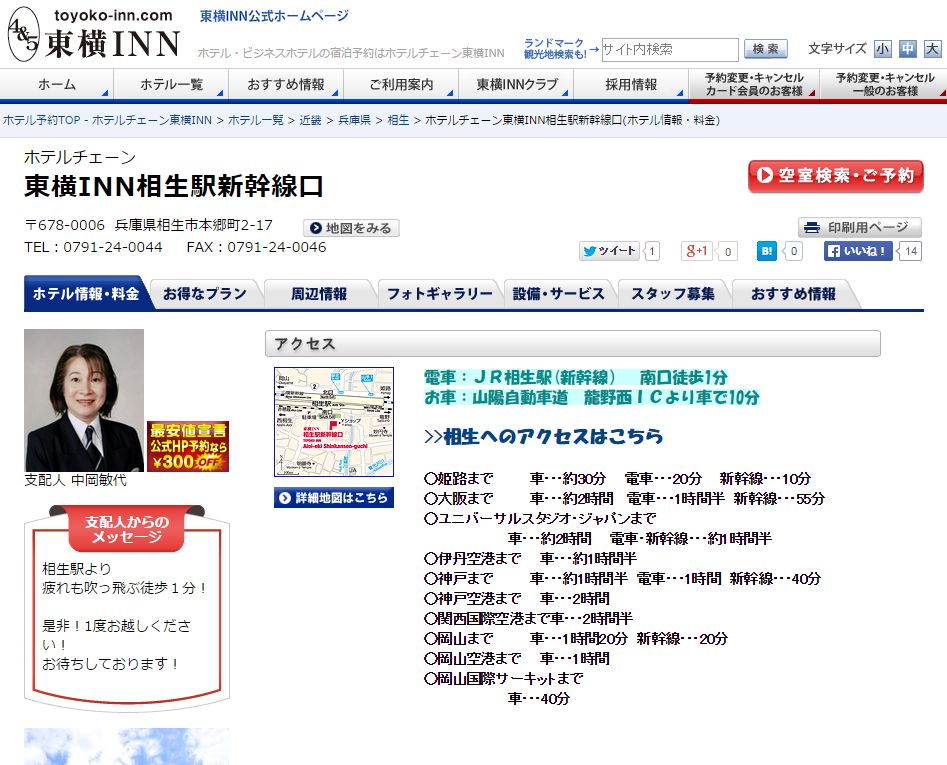Click the ホテル一覧 breadcrumb link
Image resolution: width=947 pixels, height=765 pixels.
tap(255, 120)
